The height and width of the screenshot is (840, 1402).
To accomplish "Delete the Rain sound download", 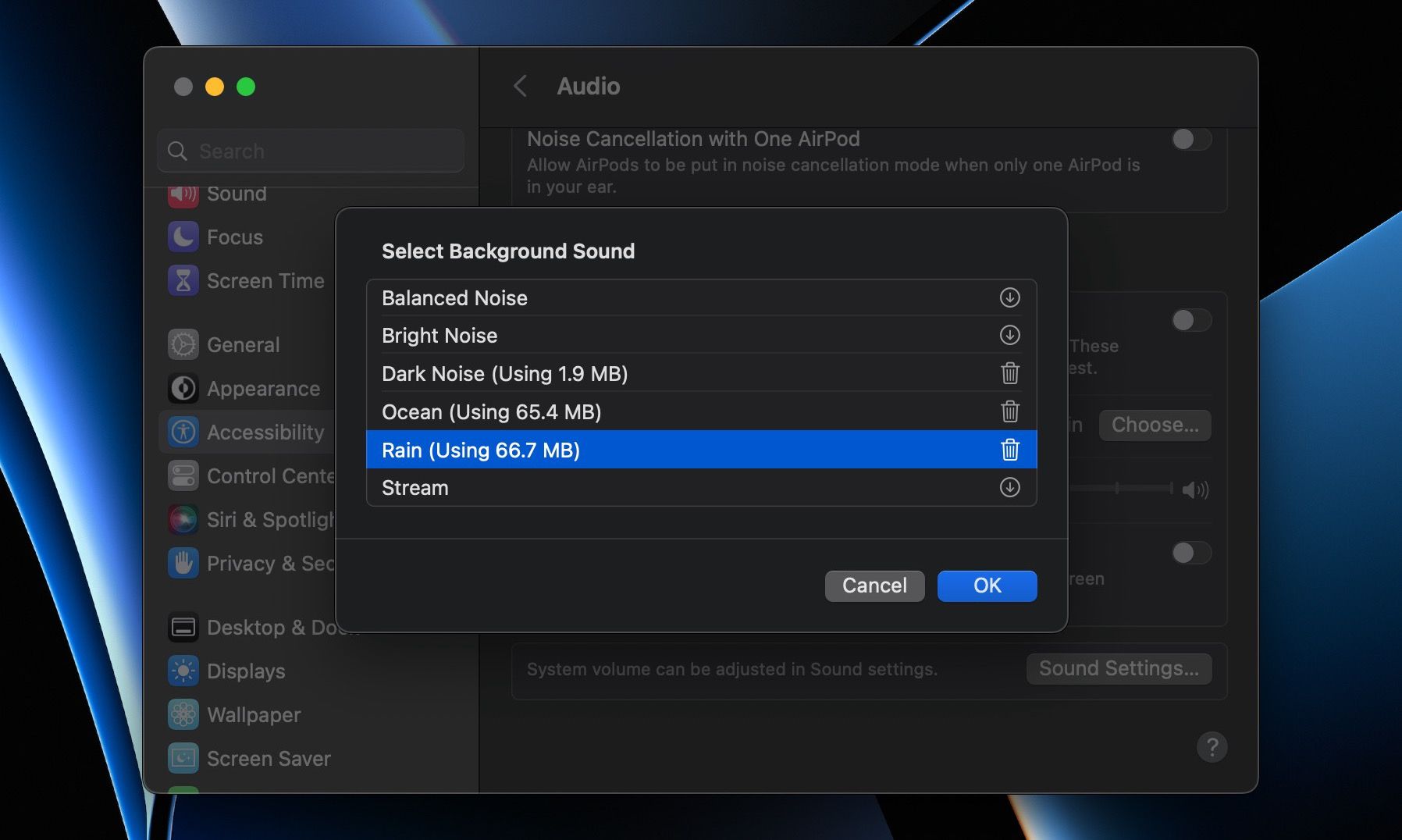I will point(1009,450).
